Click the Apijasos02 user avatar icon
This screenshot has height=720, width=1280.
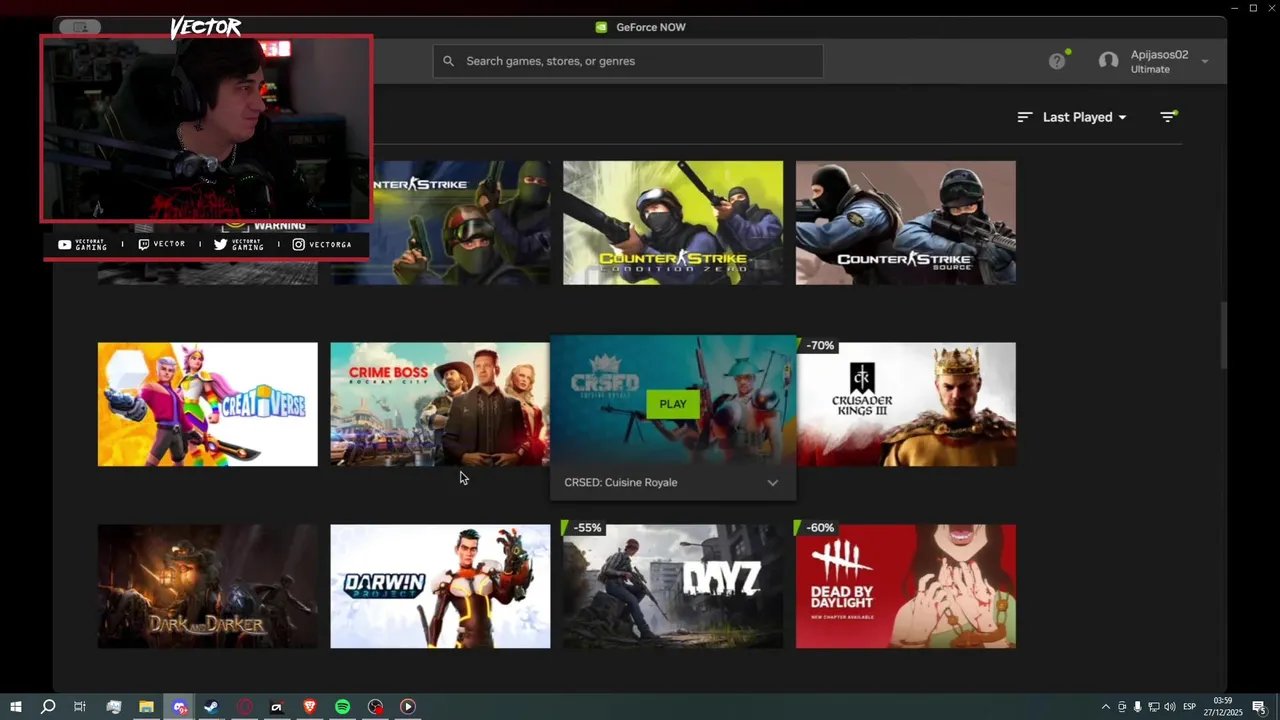point(1108,61)
